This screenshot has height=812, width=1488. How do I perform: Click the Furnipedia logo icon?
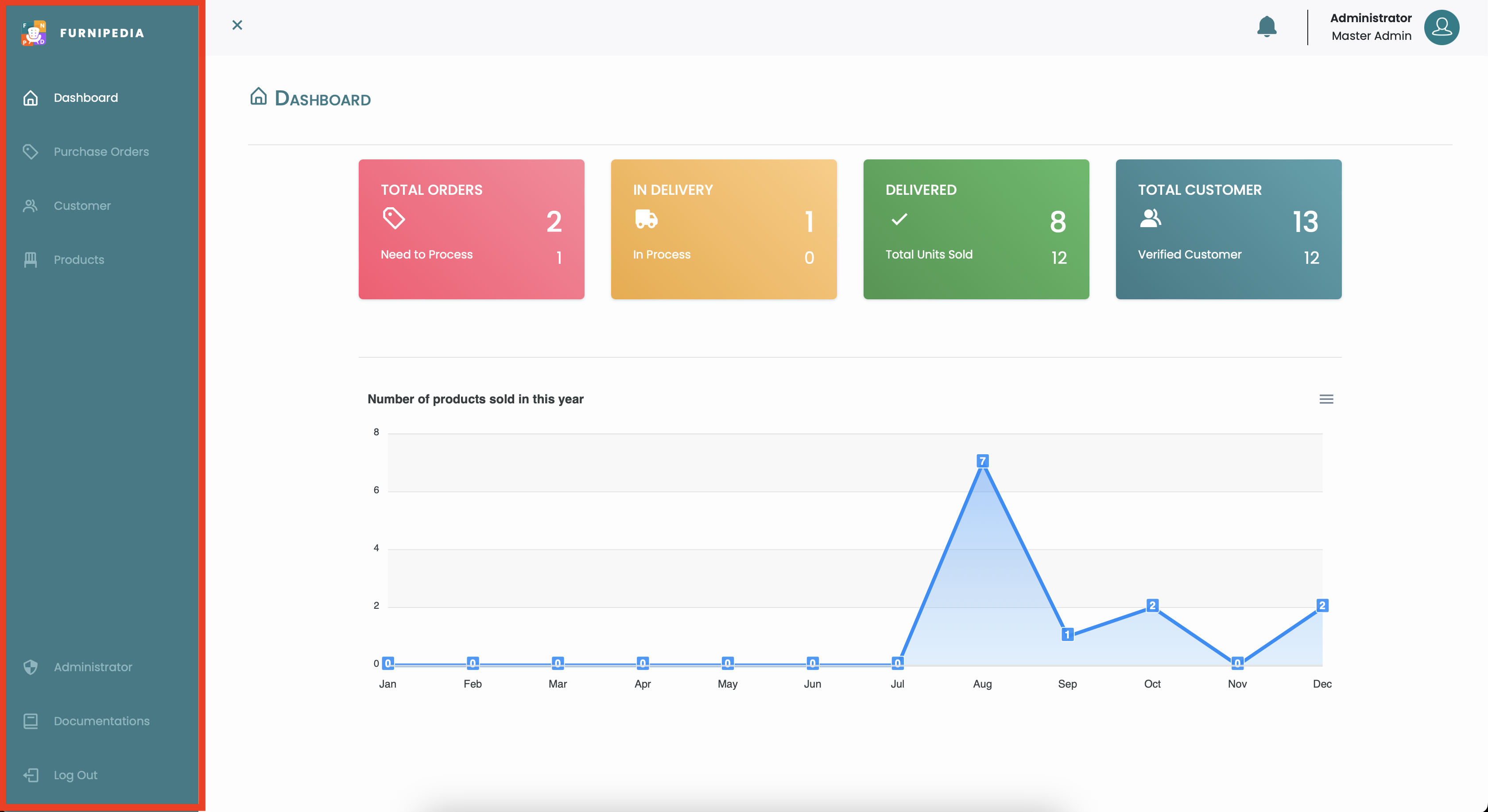pos(34,33)
